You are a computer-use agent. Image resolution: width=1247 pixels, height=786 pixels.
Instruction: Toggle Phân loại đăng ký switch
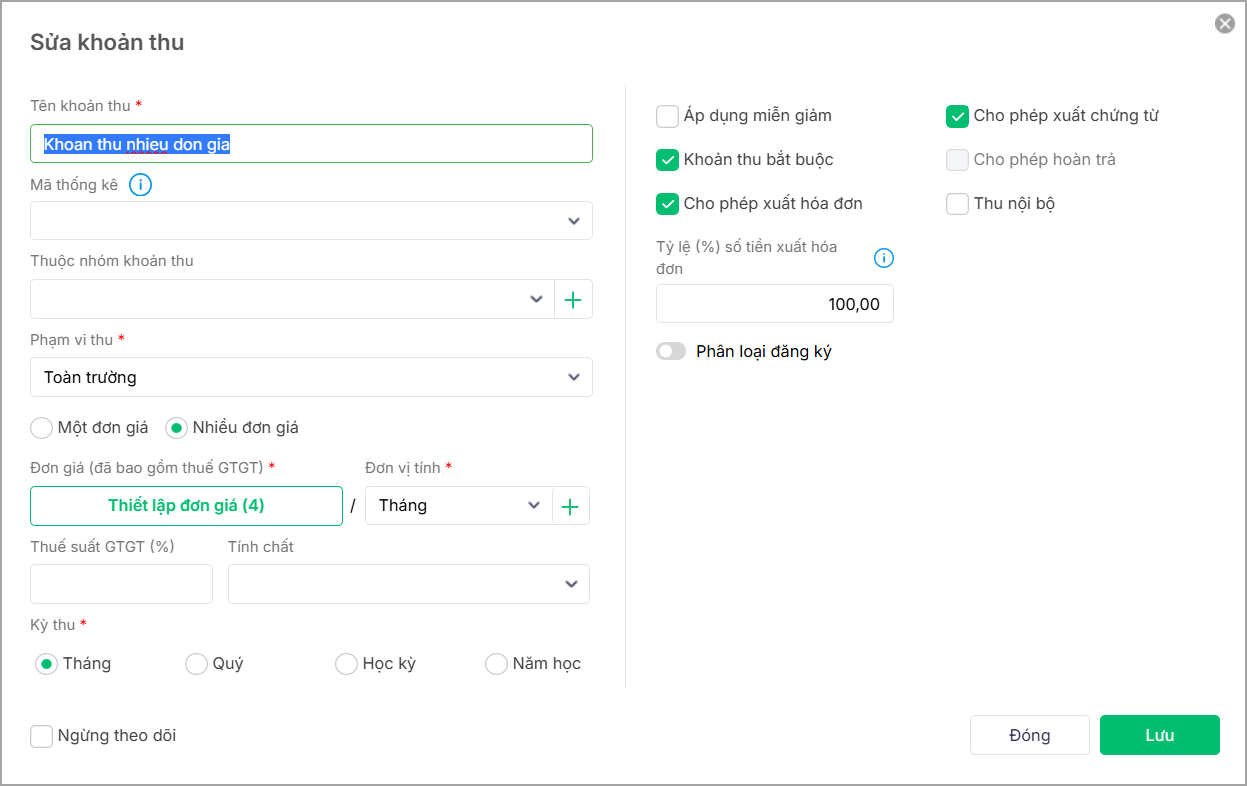click(671, 352)
